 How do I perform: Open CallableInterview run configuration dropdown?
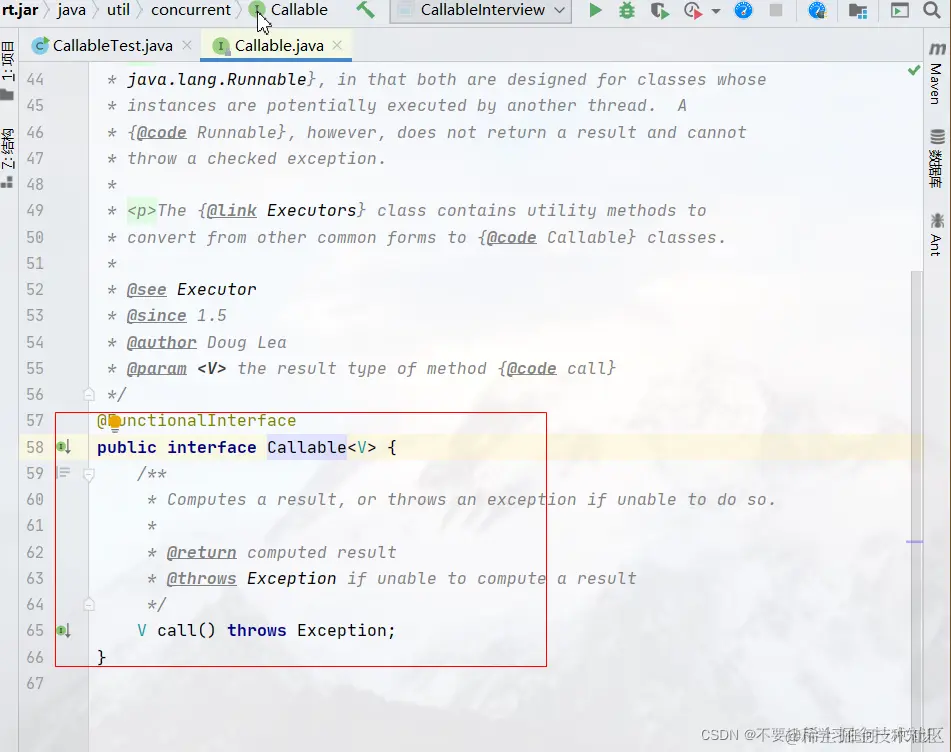pos(480,10)
